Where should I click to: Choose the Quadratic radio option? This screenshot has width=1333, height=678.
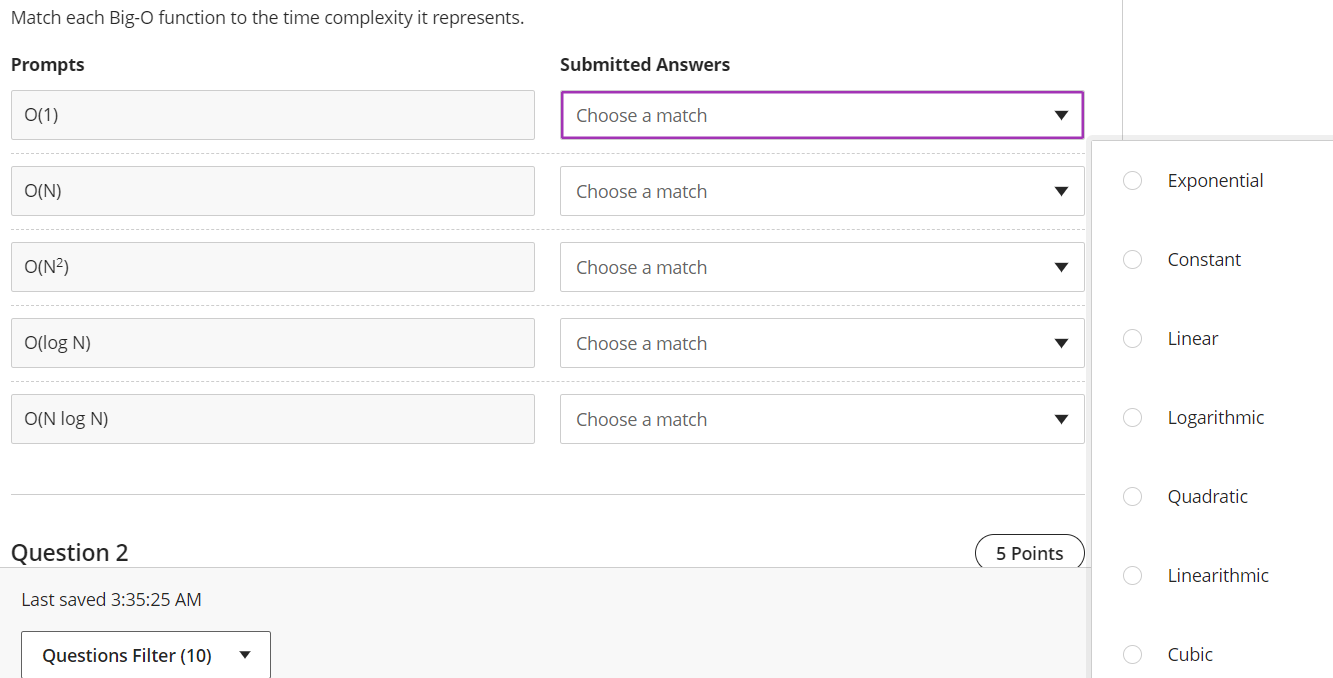(1133, 497)
